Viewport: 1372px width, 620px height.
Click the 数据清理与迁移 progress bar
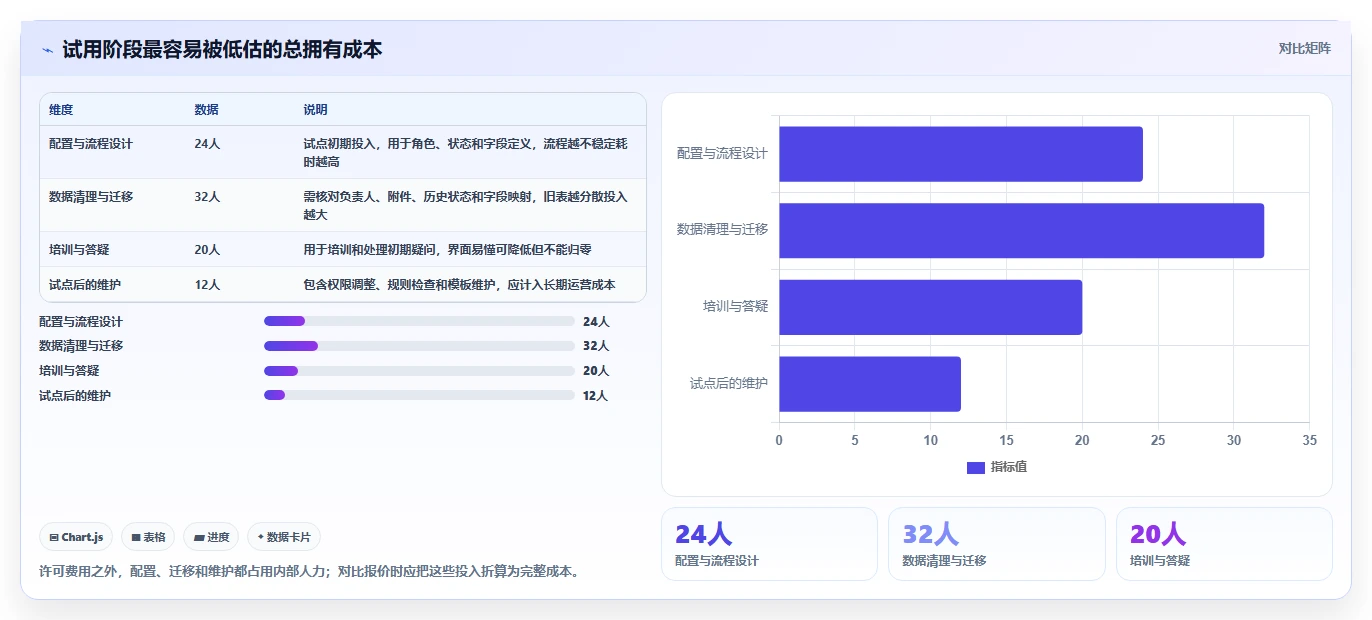pyautogui.click(x=419, y=346)
